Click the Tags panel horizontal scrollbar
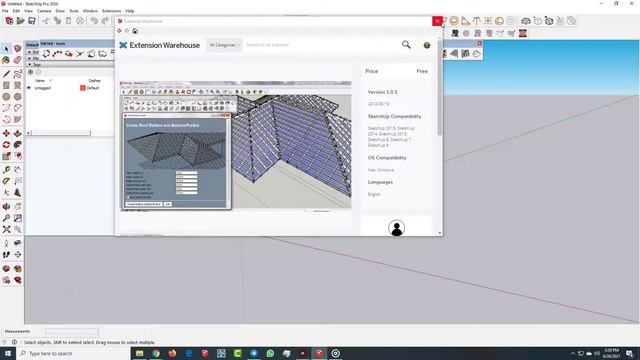640x360 pixels. click(x=61, y=133)
